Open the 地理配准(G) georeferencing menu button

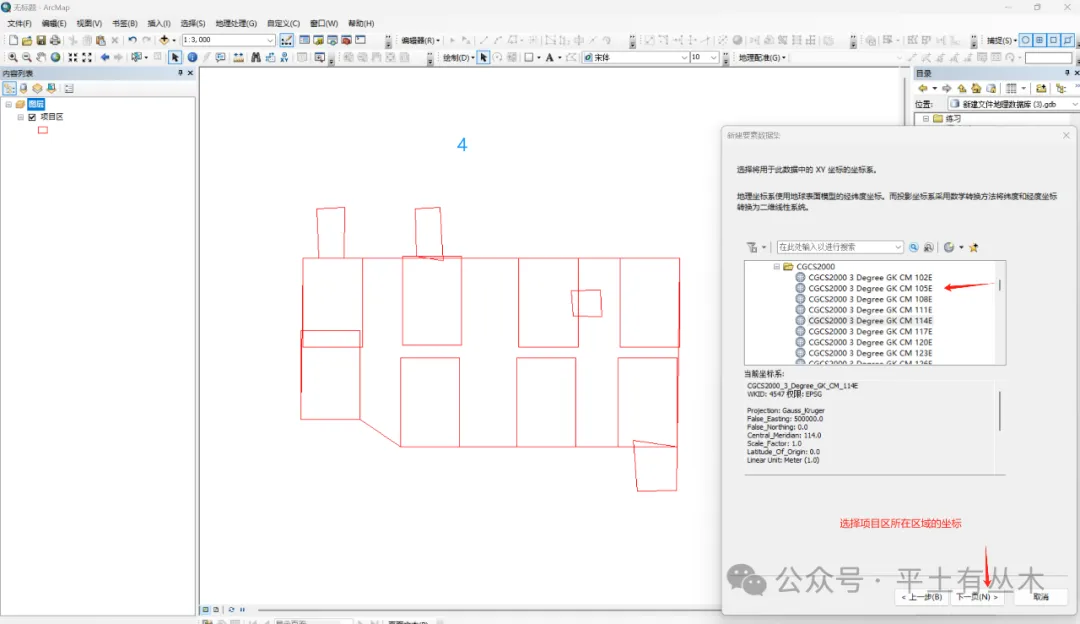click(x=762, y=58)
